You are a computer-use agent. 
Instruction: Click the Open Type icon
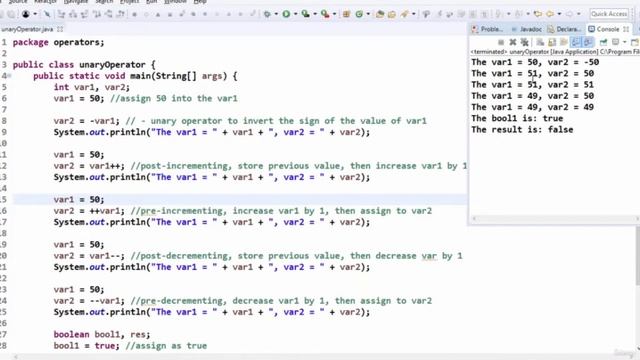coord(380,14)
